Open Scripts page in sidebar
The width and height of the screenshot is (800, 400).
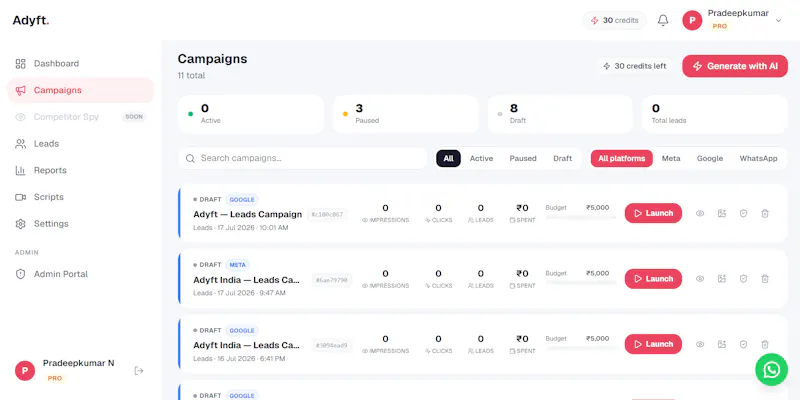pyautogui.click(x=81, y=197)
